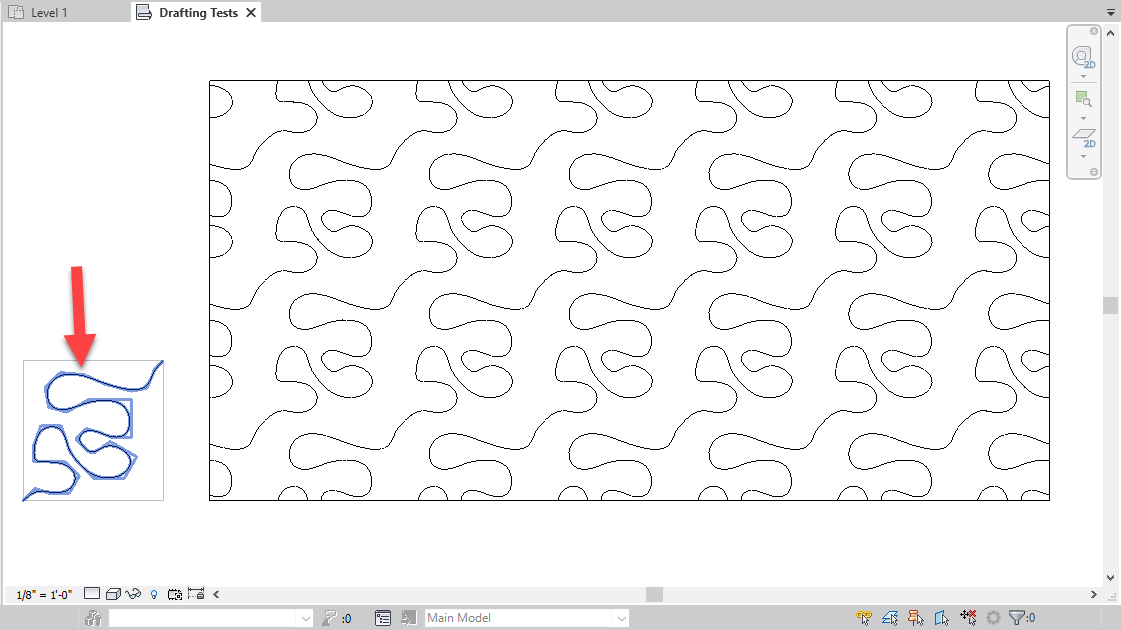Screen dimensions: 1121x630
Task: Click the pattern preview under the red arrow
Action: 92,430
